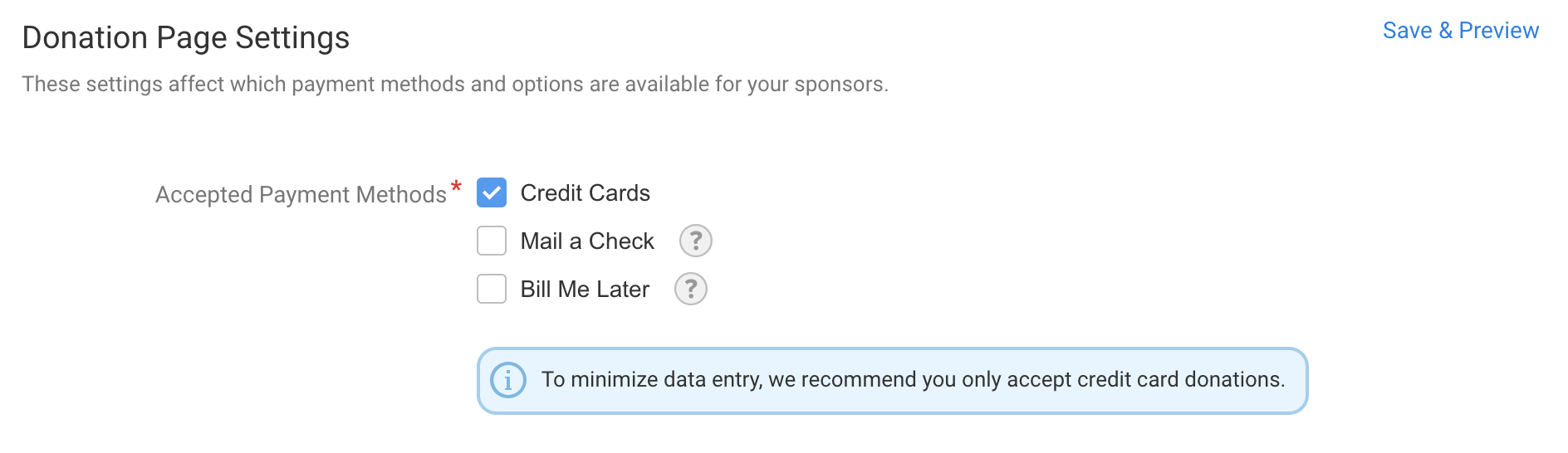
Task: Uncheck the Credit Cards payment method
Action: (x=492, y=192)
